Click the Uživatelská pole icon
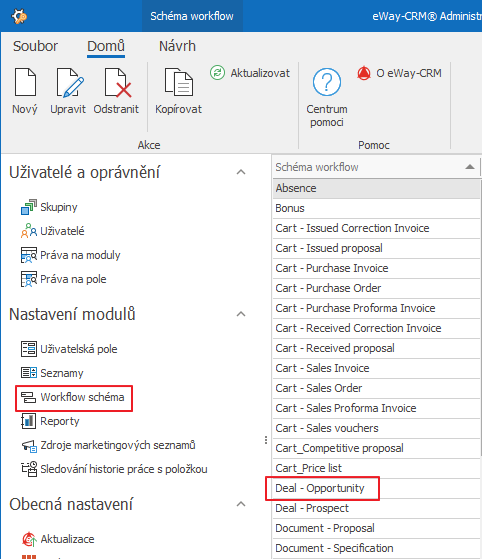Viewport: 482px width, 559px height. tap(29, 349)
